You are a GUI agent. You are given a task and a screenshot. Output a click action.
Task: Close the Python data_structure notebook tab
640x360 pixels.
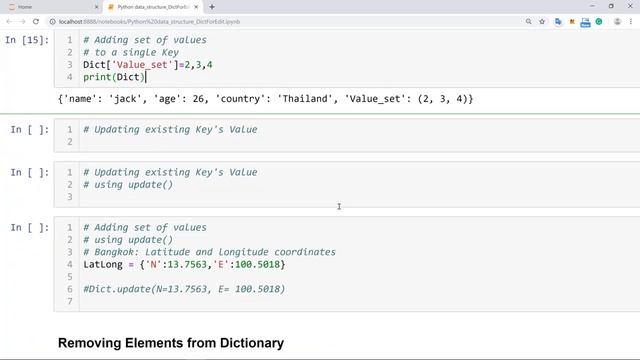tap(196, 7)
